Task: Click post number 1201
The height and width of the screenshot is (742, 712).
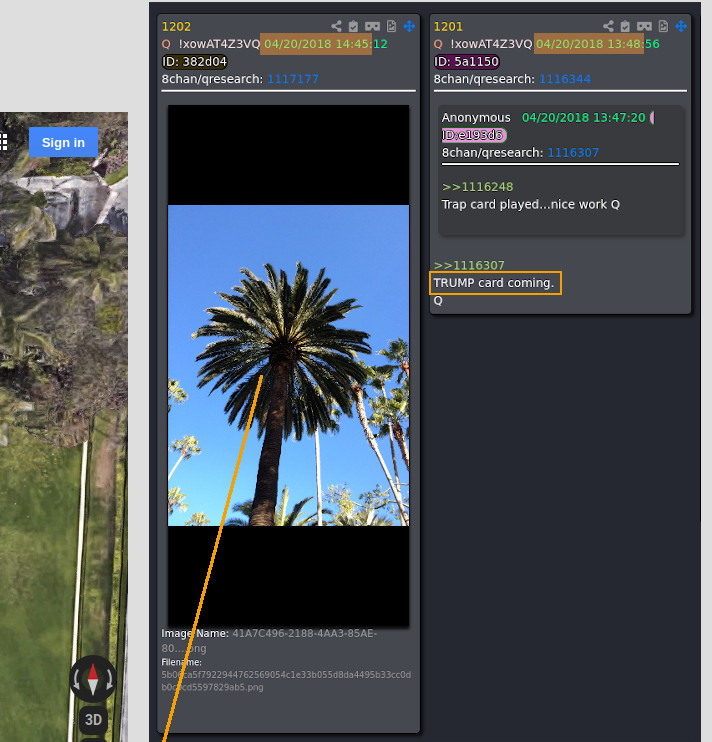Action: (448, 26)
